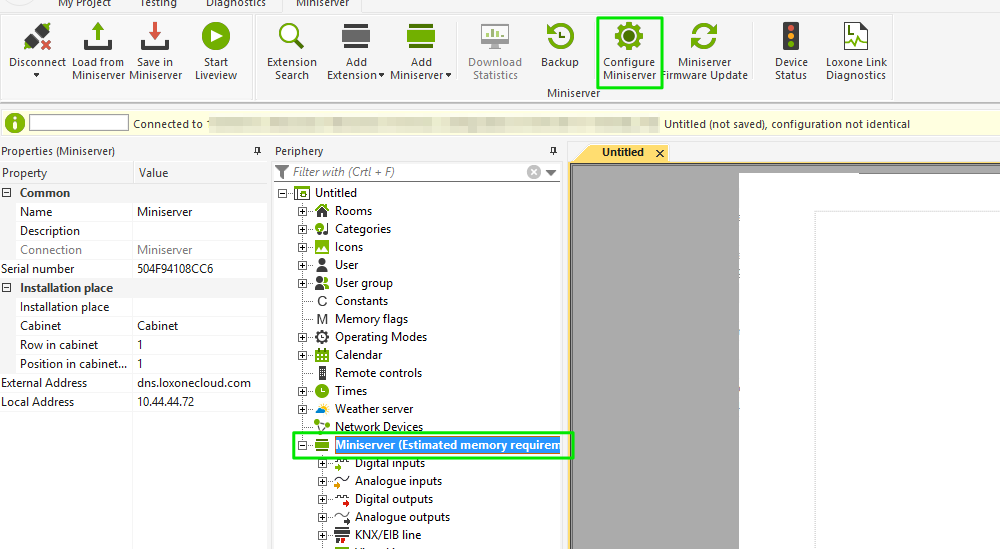This screenshot has width=1000, height=549.
Task: Clear the periphery filter text
Action: [534, 172]
